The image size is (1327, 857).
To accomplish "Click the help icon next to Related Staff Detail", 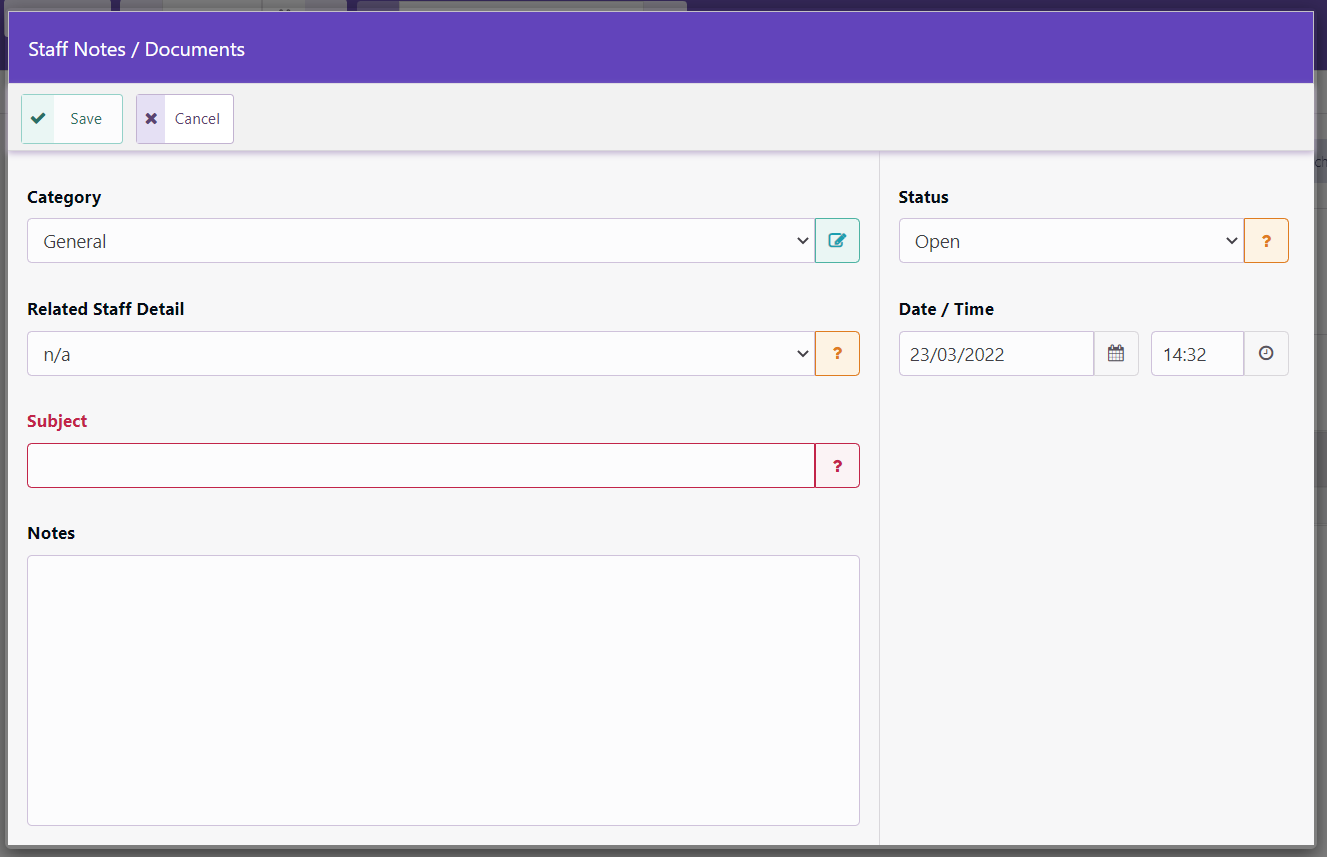I will [837, 353].
